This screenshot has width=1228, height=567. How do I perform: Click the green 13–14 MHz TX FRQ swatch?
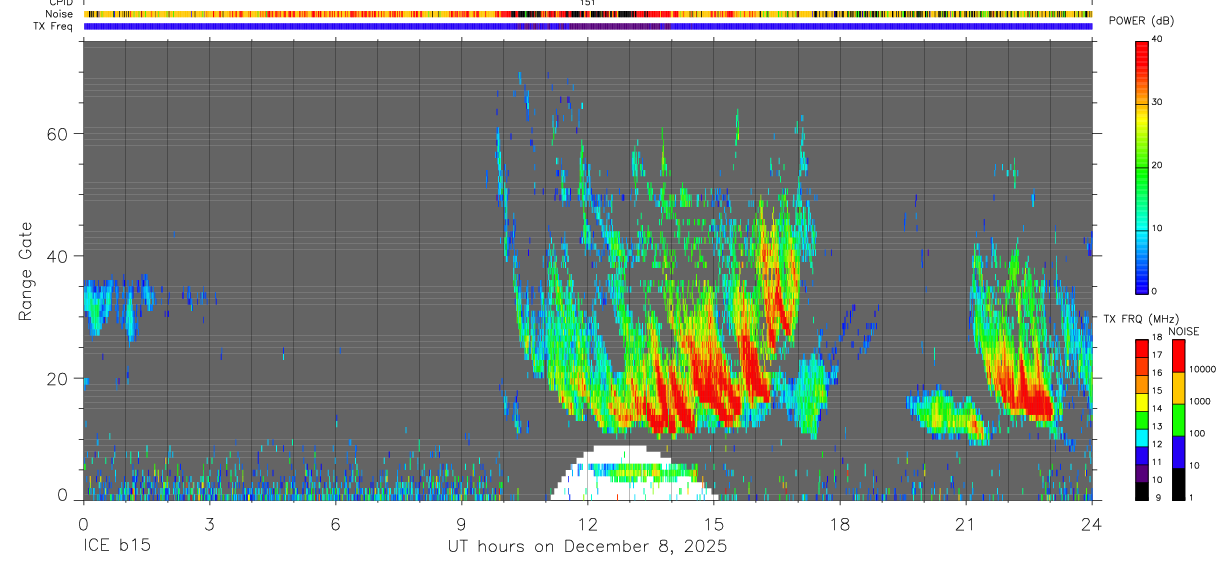point(1141,420)
